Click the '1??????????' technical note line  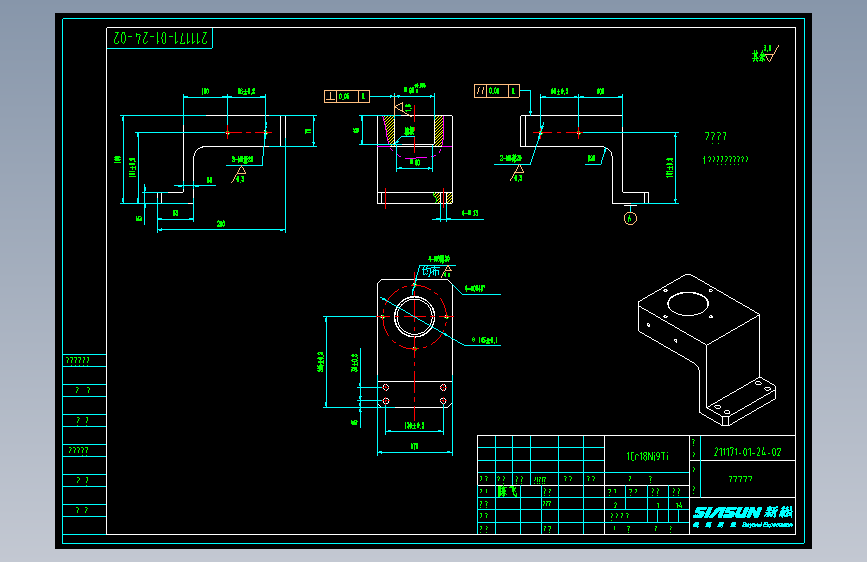point(725,160)
